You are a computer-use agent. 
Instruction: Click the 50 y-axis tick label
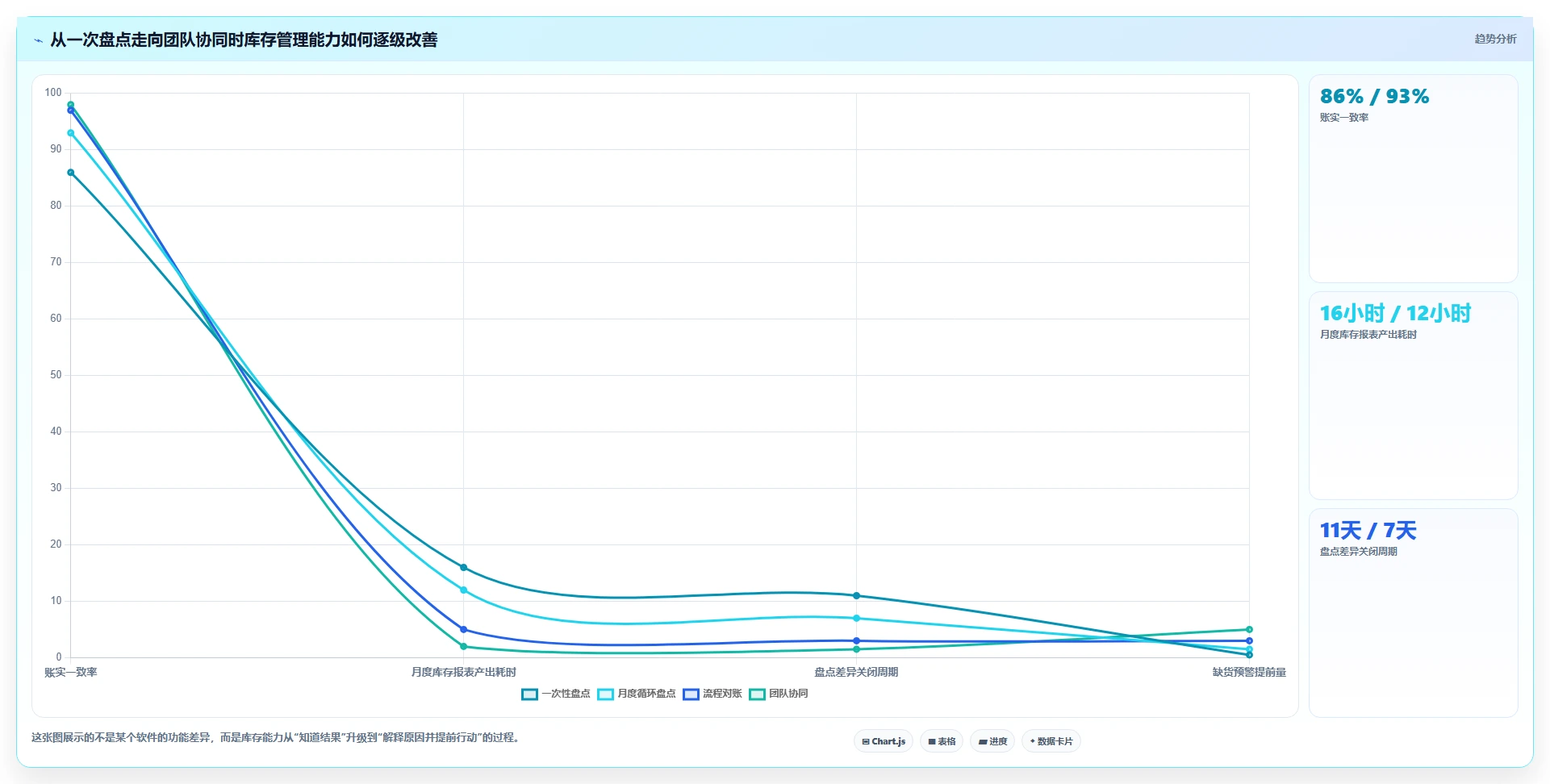[56, 375]
